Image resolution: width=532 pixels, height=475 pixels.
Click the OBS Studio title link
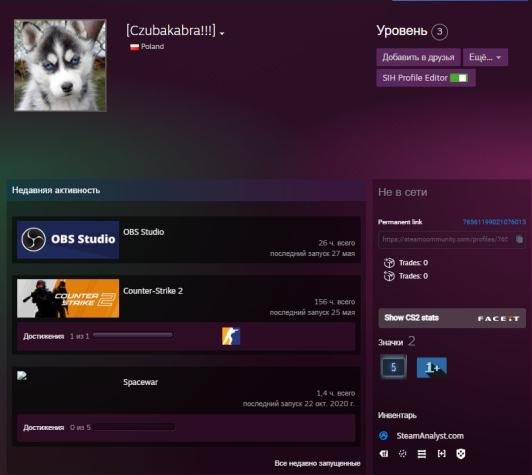pyautogui.click(x=144, y=232)
